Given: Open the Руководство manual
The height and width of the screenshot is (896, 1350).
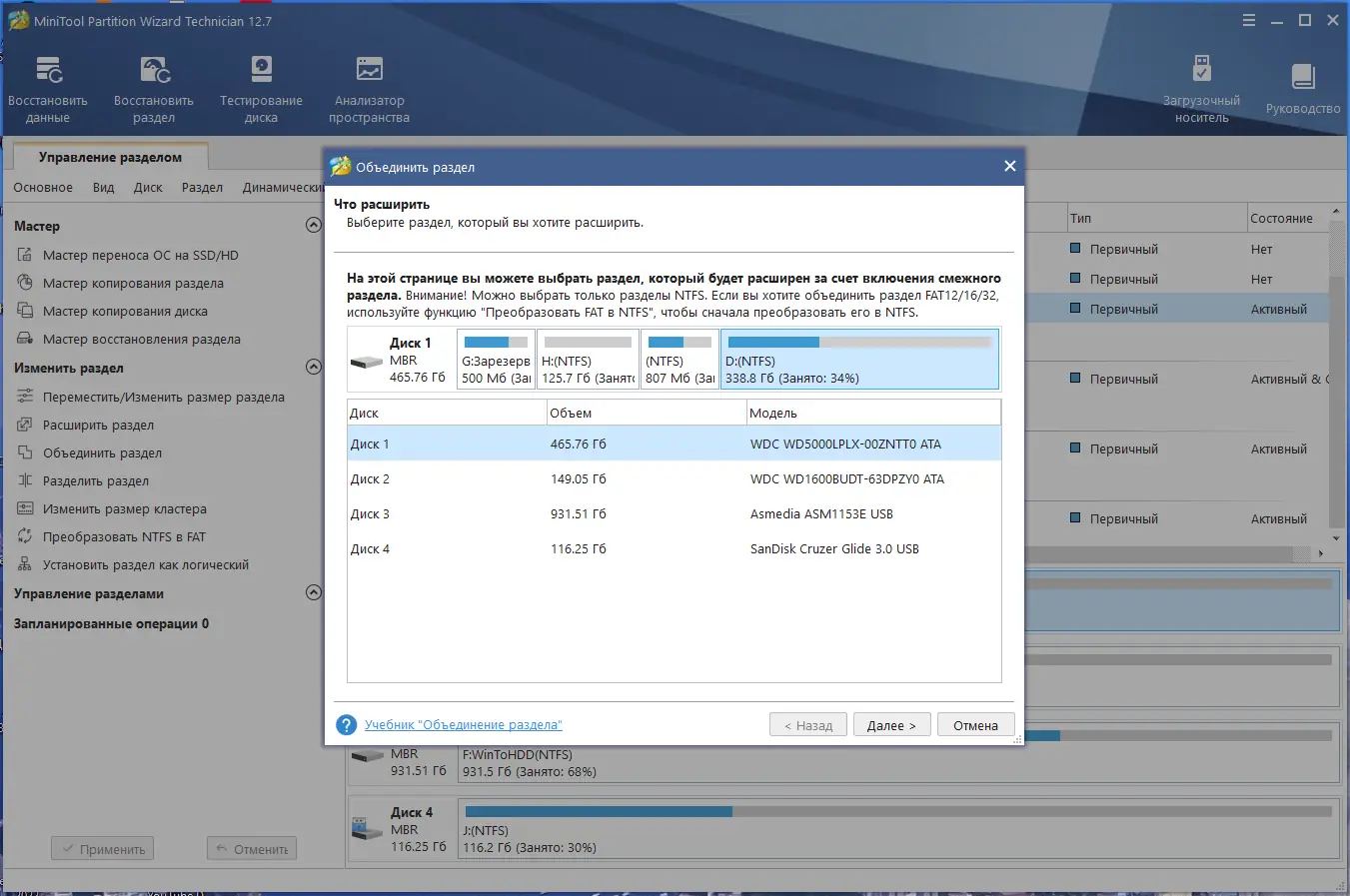Looking at the screenshot, I should (1303, 89).
